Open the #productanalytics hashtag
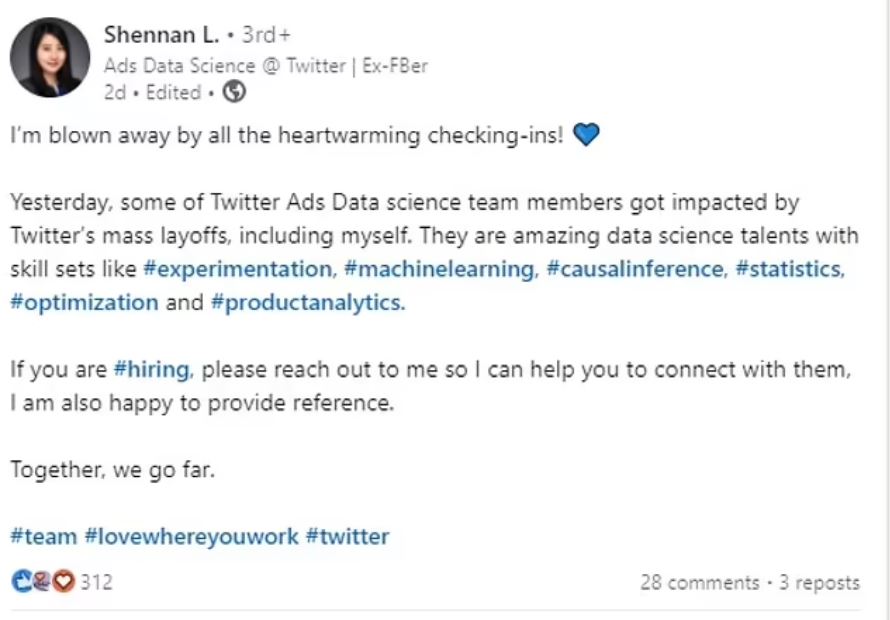Screen dimensions: 890x620 pyautogui.click(x=308, y=303)
